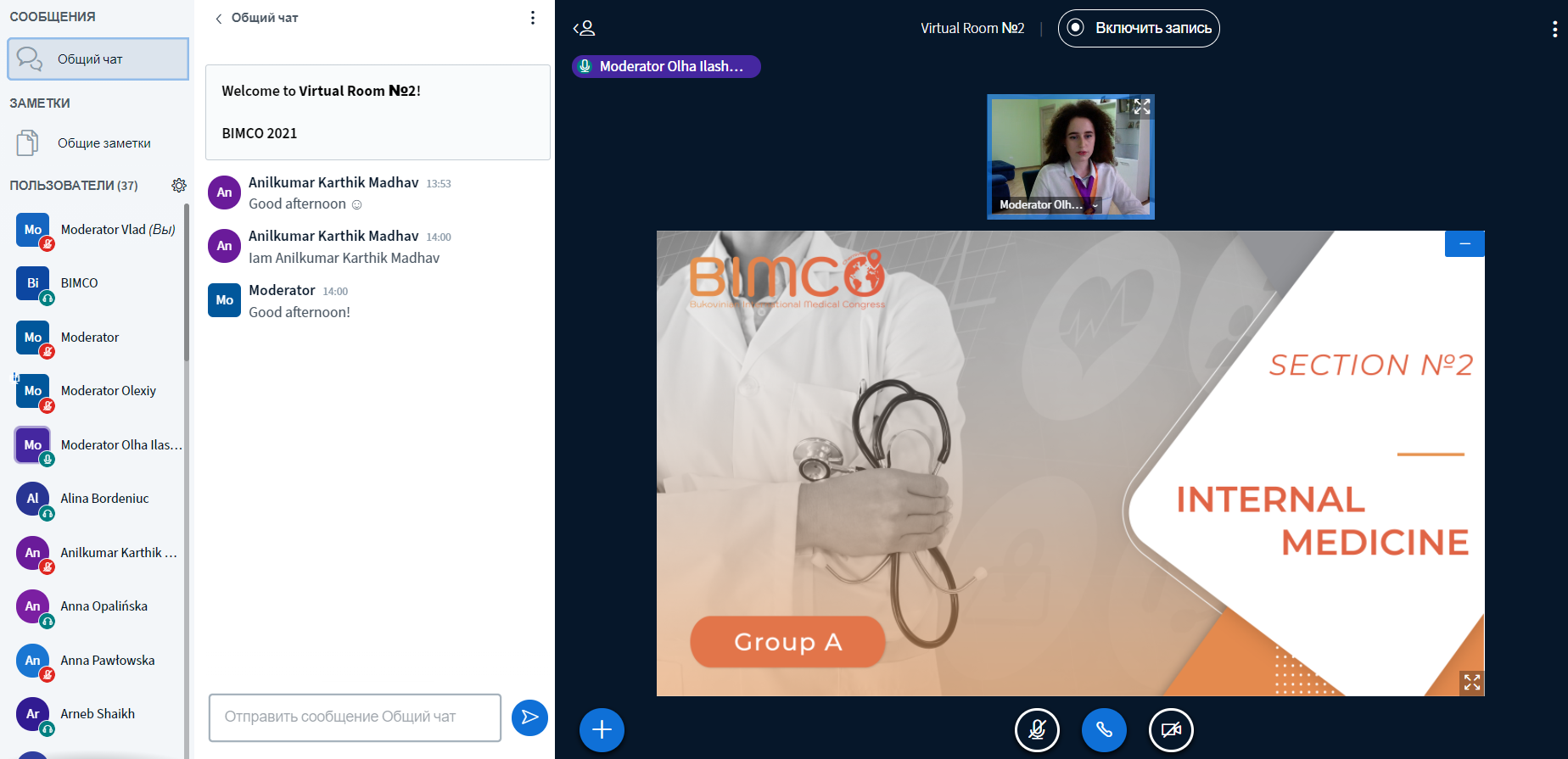Toggle users list panel icon
The height and width of the screenshot is (759, 1568).
point(585,28)
